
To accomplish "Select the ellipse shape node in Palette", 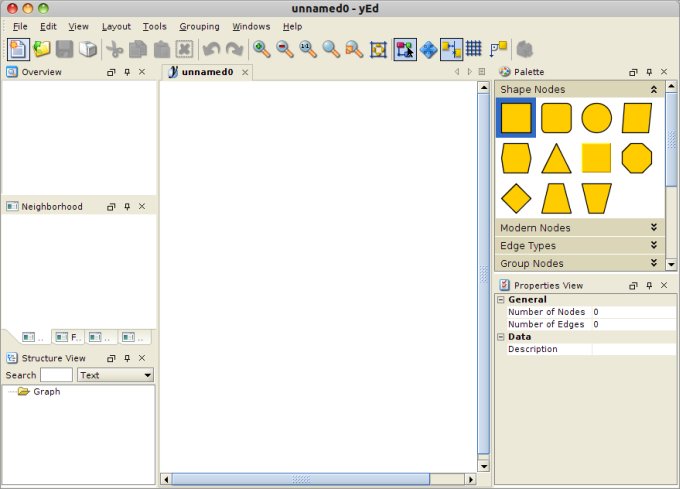I will click(596, 118).
